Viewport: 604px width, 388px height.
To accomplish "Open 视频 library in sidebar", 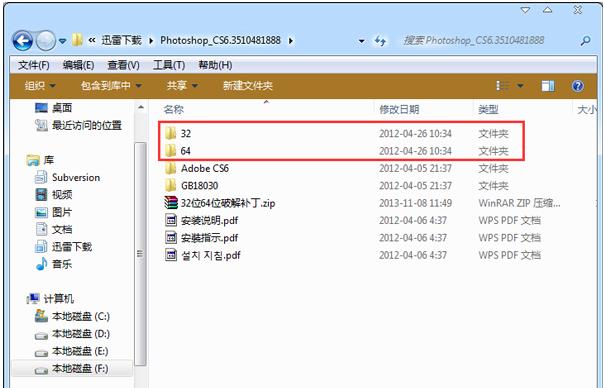I will 62,195.
